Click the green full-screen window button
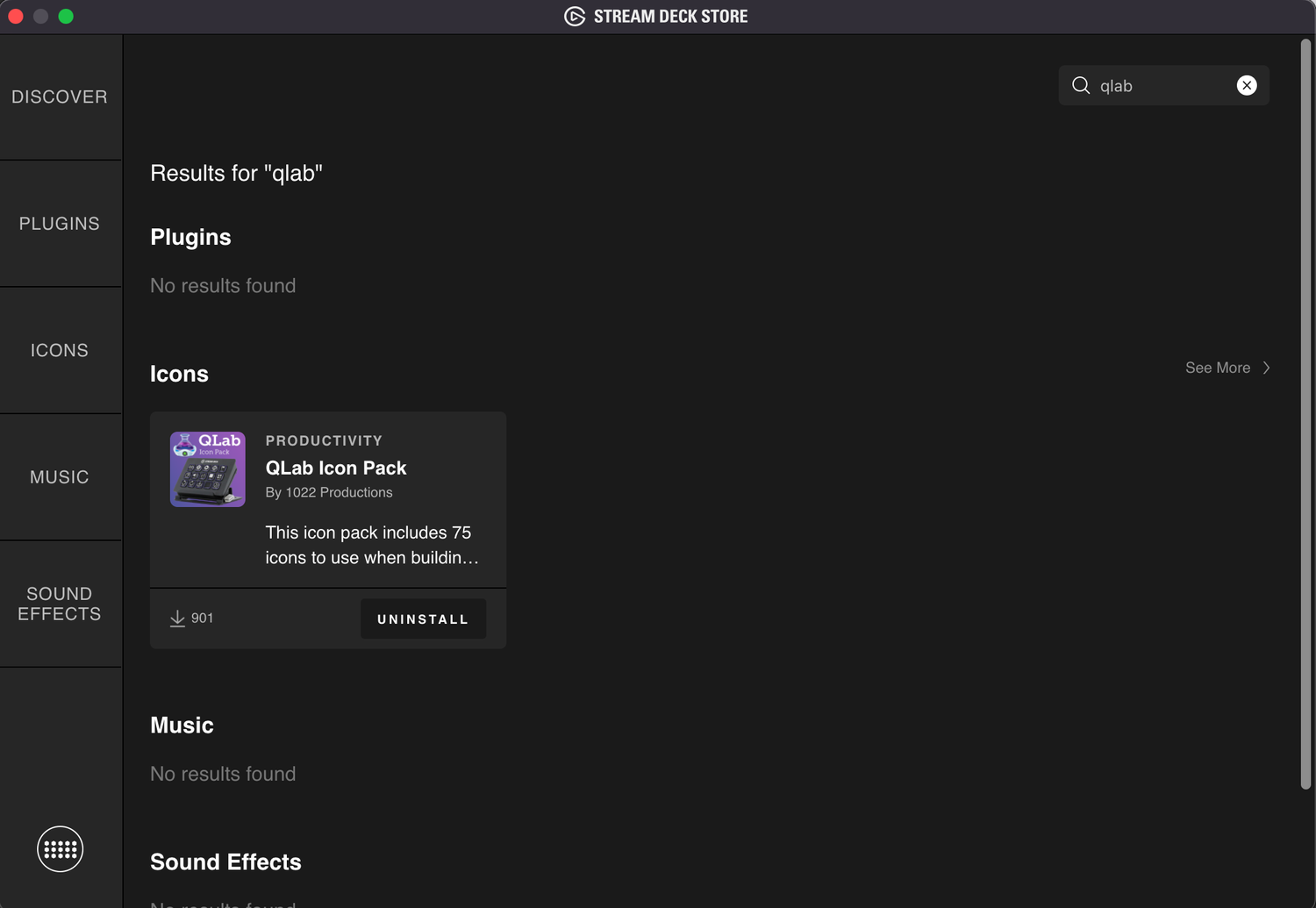This screenshot has width=1316, height=908. tap(66, 17)
